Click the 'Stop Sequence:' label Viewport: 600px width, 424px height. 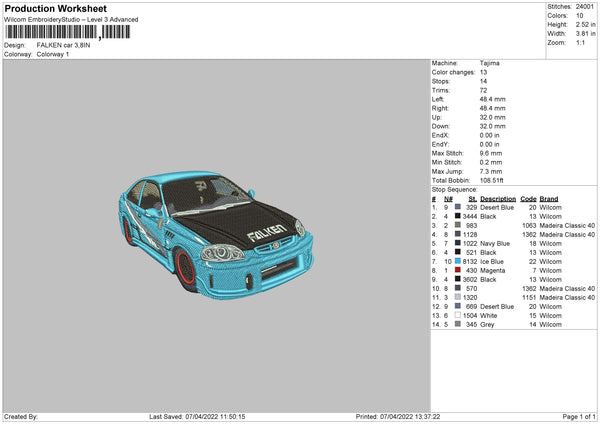pos(455,189)
